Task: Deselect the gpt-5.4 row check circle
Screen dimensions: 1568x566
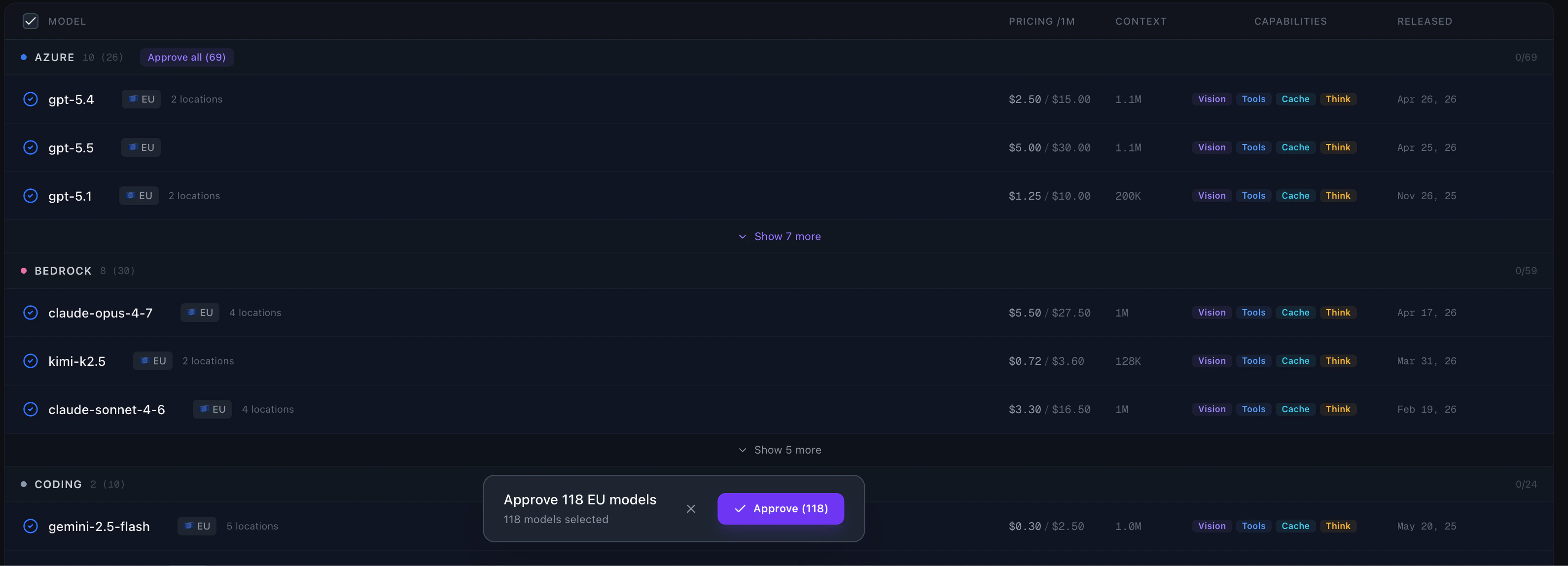Action: (x=31, y=99)
